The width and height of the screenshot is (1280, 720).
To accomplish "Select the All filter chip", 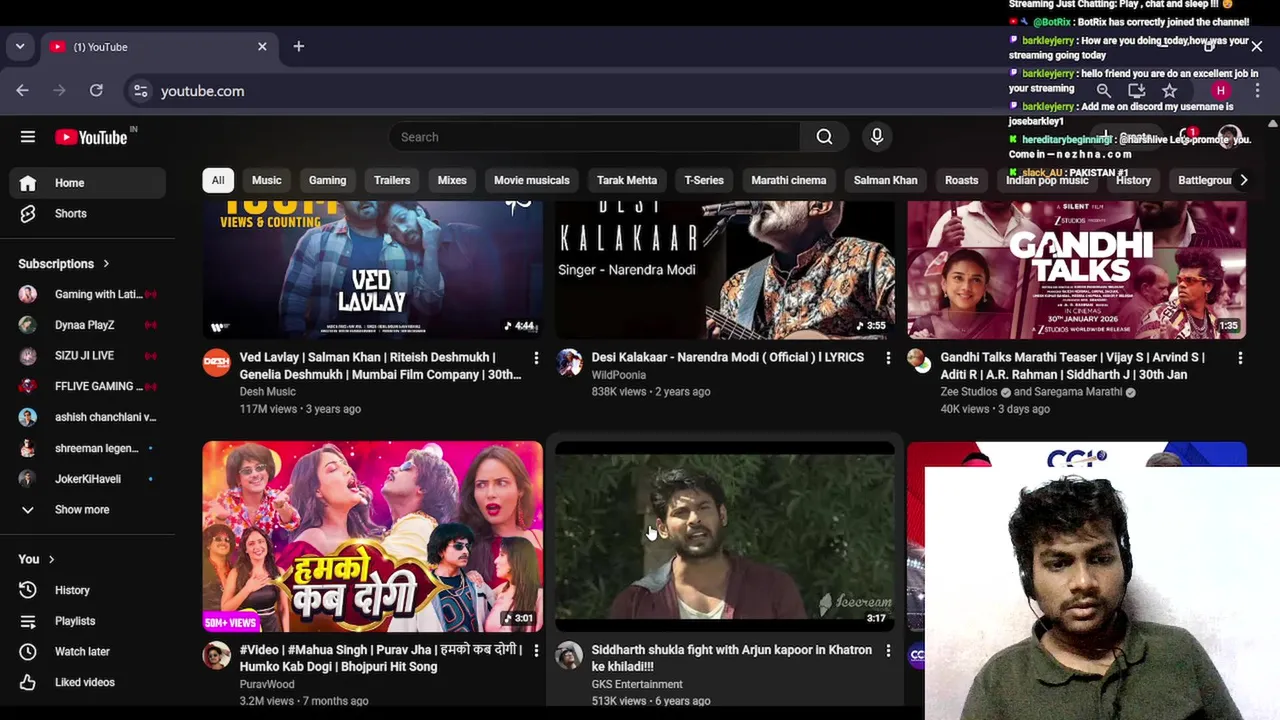I will click(x=218, y=180).
